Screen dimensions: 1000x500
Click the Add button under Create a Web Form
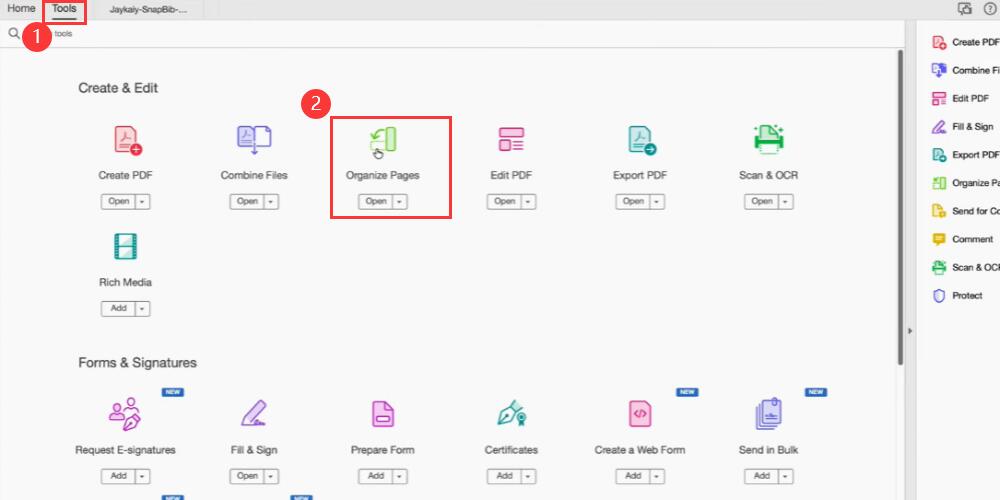[633, 476]
